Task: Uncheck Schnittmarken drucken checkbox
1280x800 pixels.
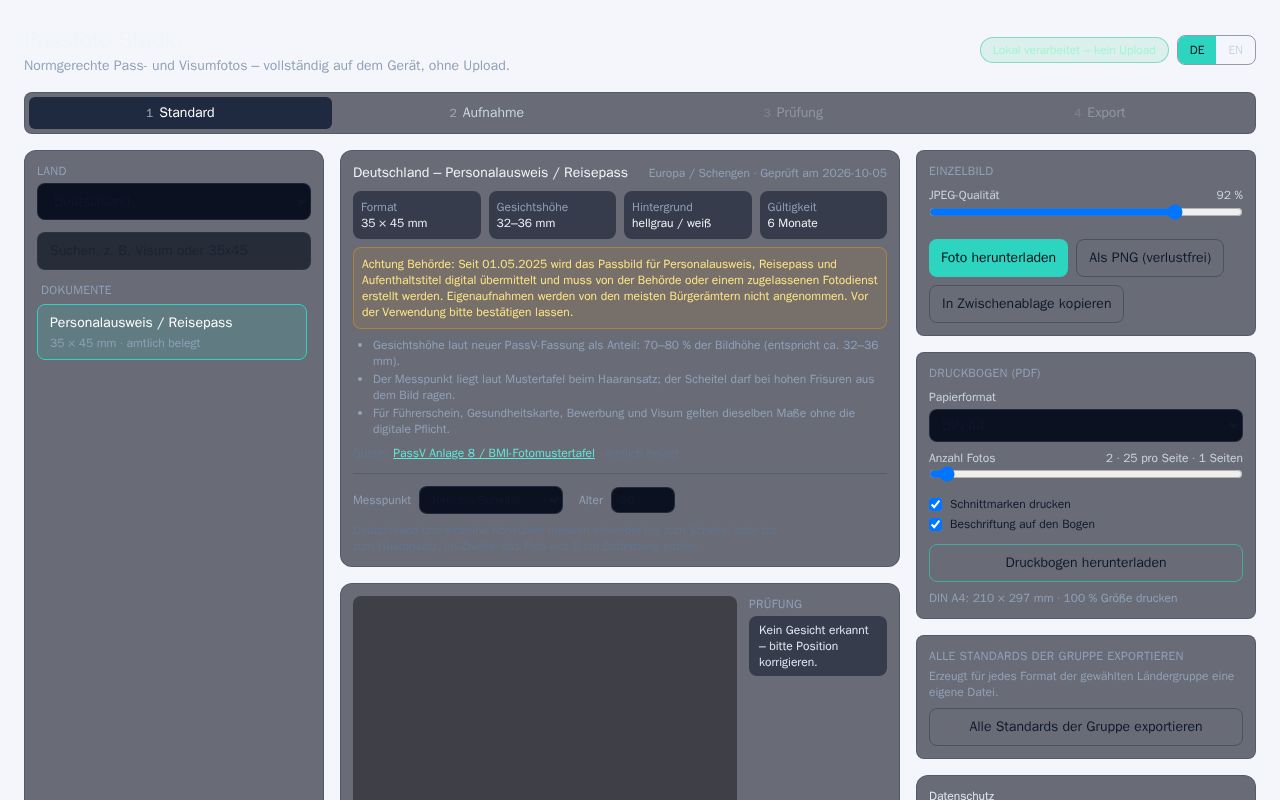Action: 935,504
